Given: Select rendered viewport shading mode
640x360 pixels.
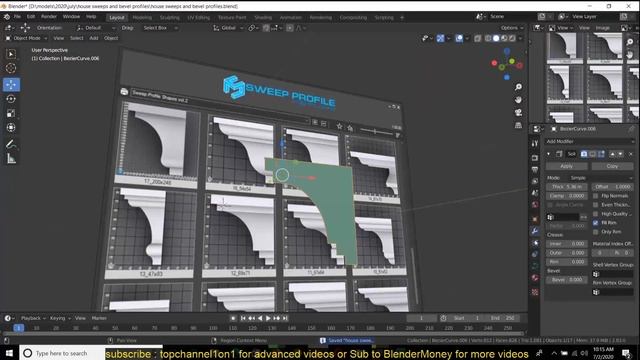Looking at the screenshot, I should point(512,38).
